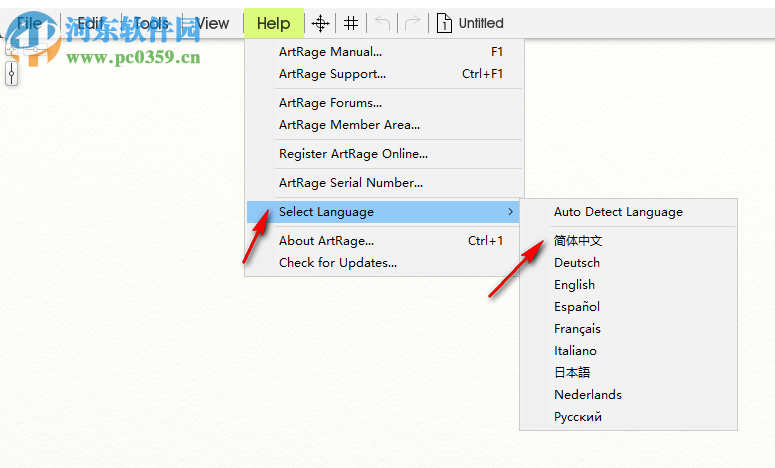The width and height of the screenshot is (775, 468).
Task: Select English language
Action: (628, 285)
